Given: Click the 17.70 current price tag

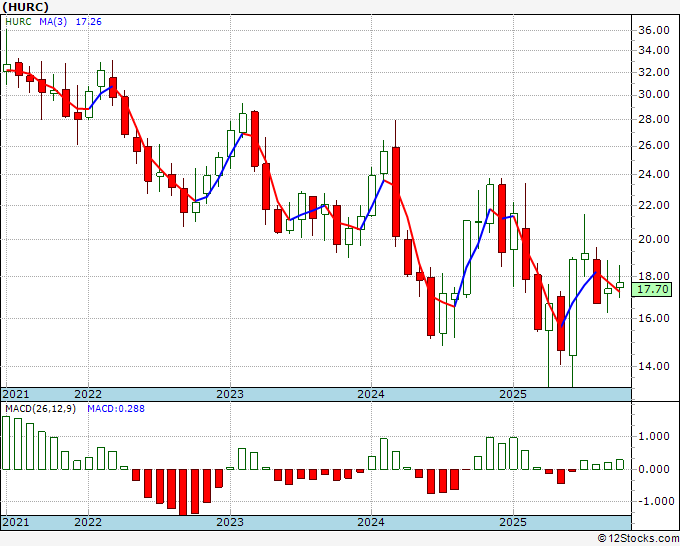Looking at the screenshot, I should (654, 289).
